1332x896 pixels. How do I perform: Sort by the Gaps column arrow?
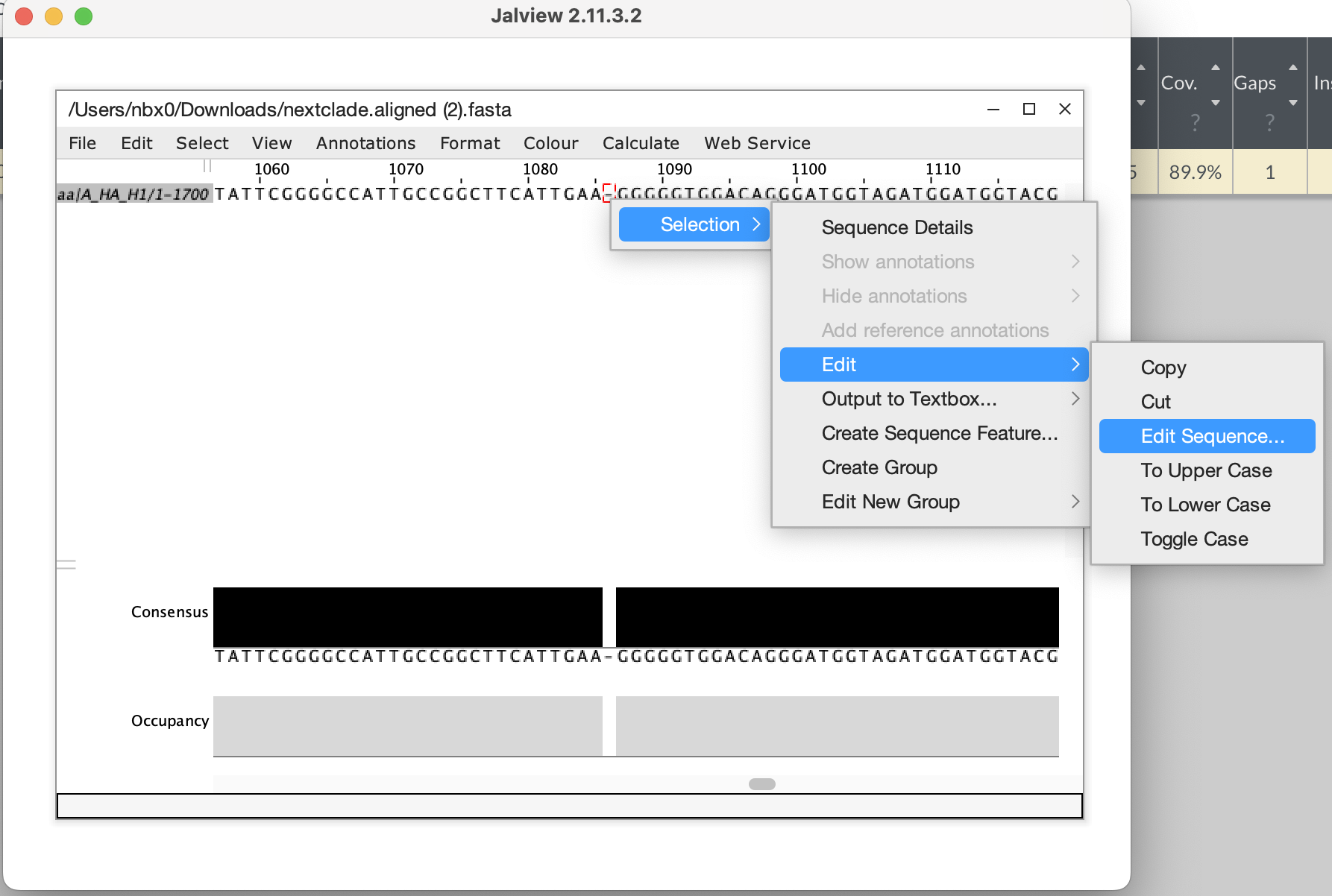click(x=1292, y=68)
